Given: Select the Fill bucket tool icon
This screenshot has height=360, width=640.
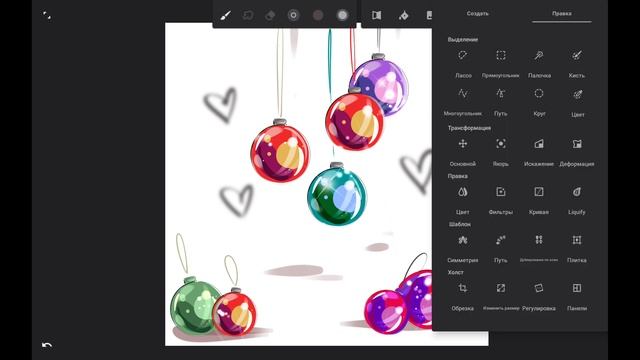Looking at the screenshot, I should pos(403,16).
